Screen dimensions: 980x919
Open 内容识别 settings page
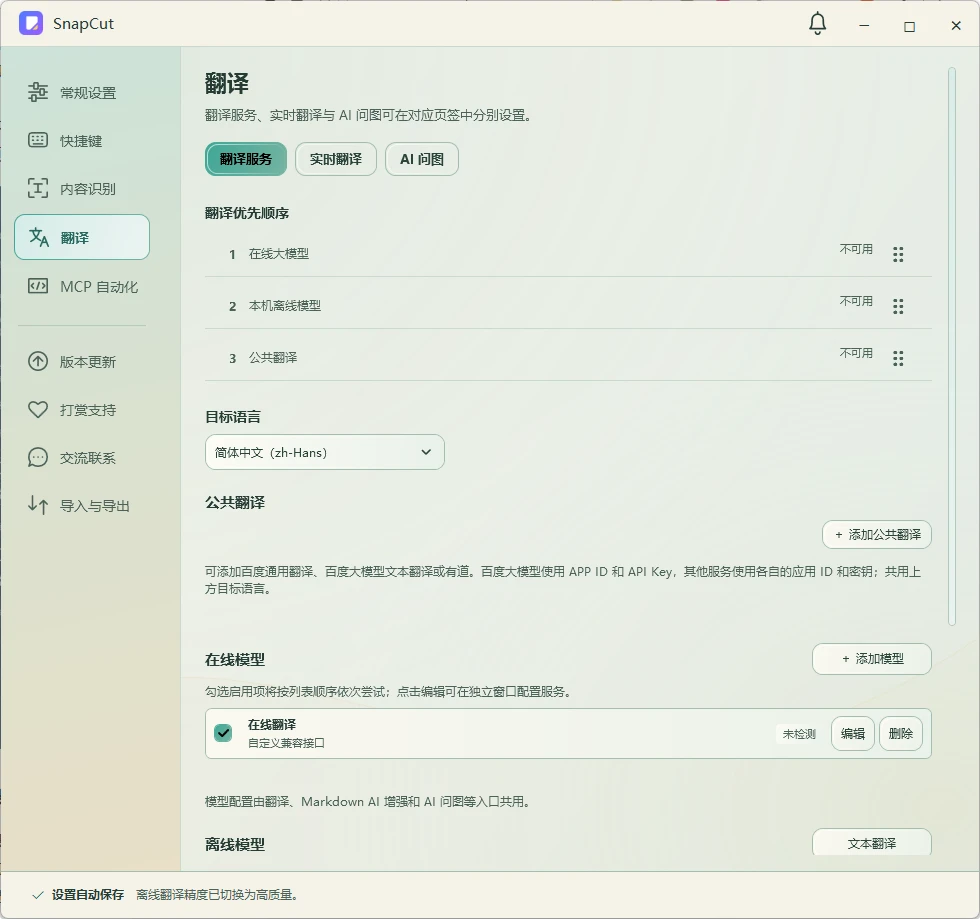coord(82,188)
